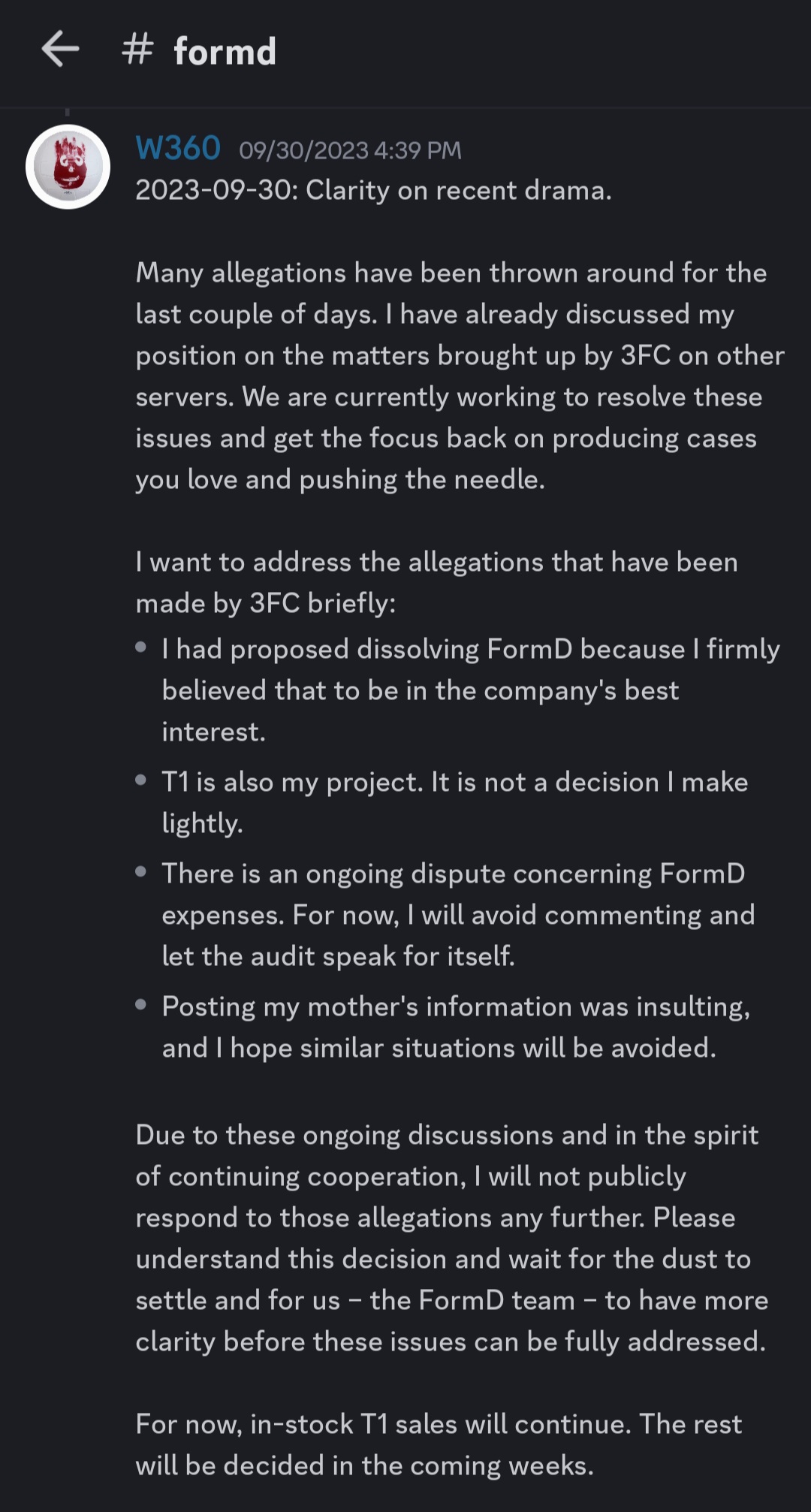
Task: Click the 'Due to these ongoing discussions' paragraph
Action: tap(451, 1238)
